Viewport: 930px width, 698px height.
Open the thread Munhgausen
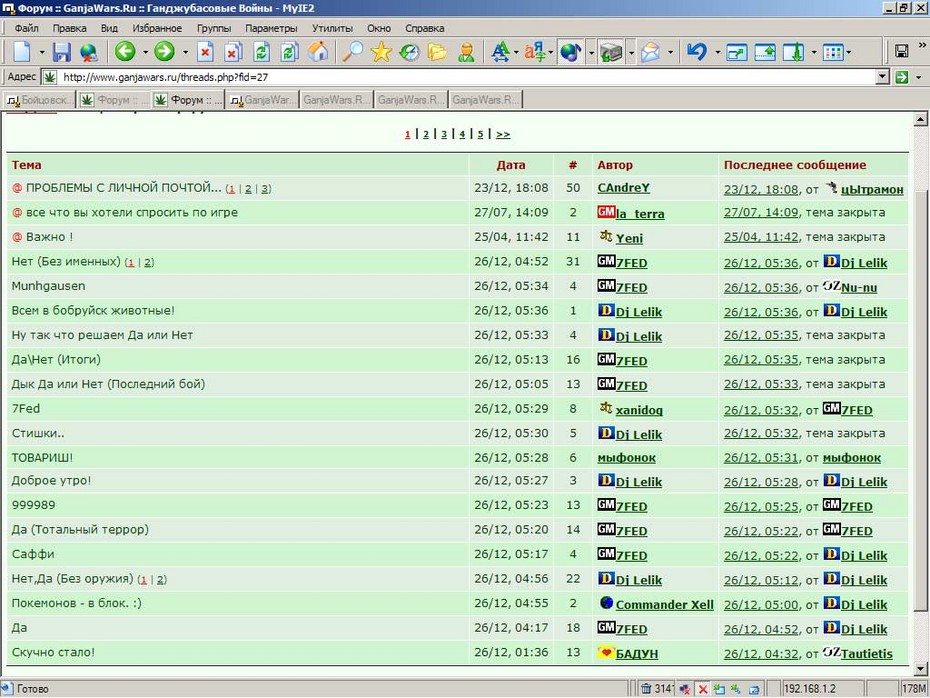[x=49, y=286]
